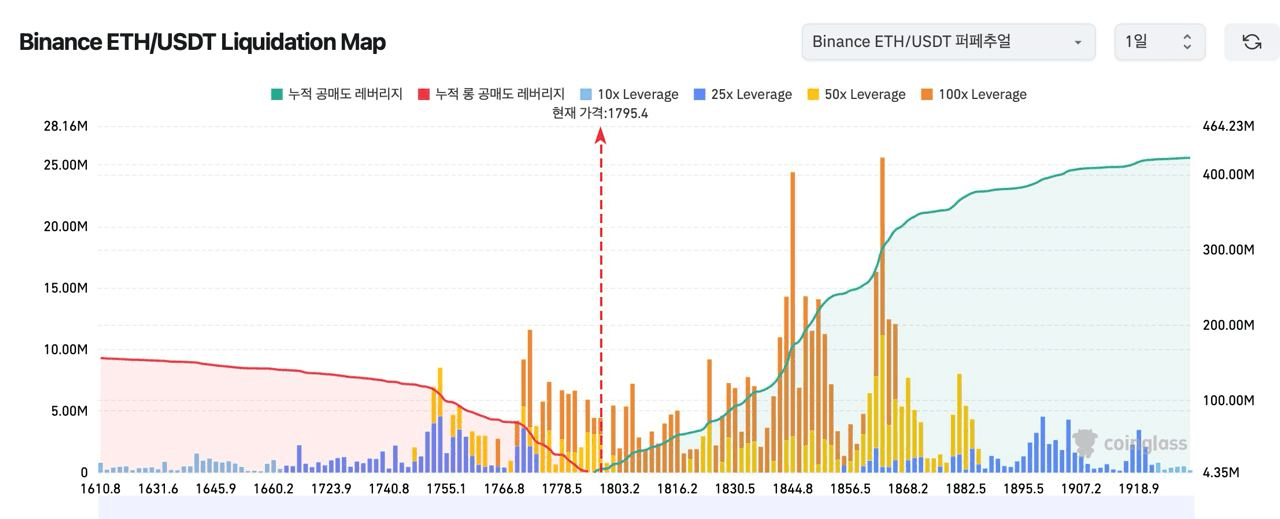Viewport: 1280px width, 519px height.
Task: Click the light blue 10x Leverage swatch
Action: point(585,94)
